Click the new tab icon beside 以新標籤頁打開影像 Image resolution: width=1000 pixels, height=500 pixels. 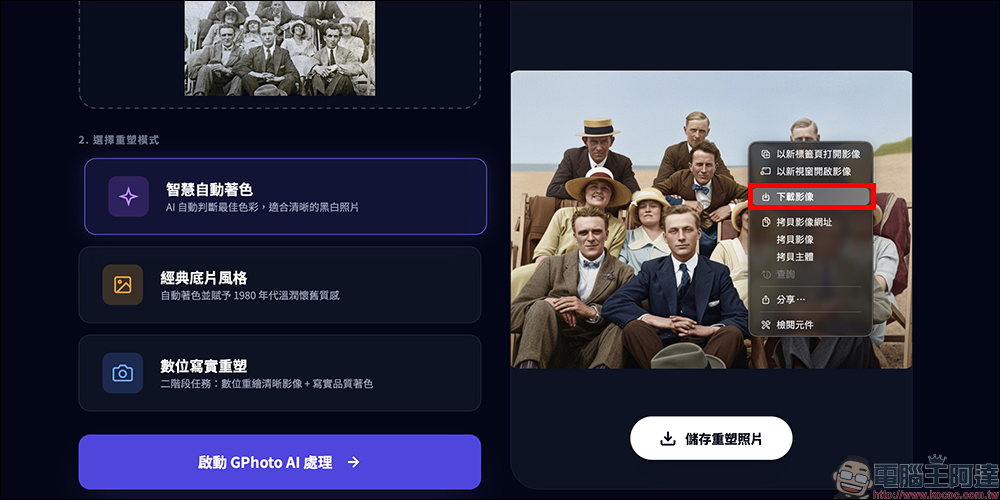click(766, 154)
